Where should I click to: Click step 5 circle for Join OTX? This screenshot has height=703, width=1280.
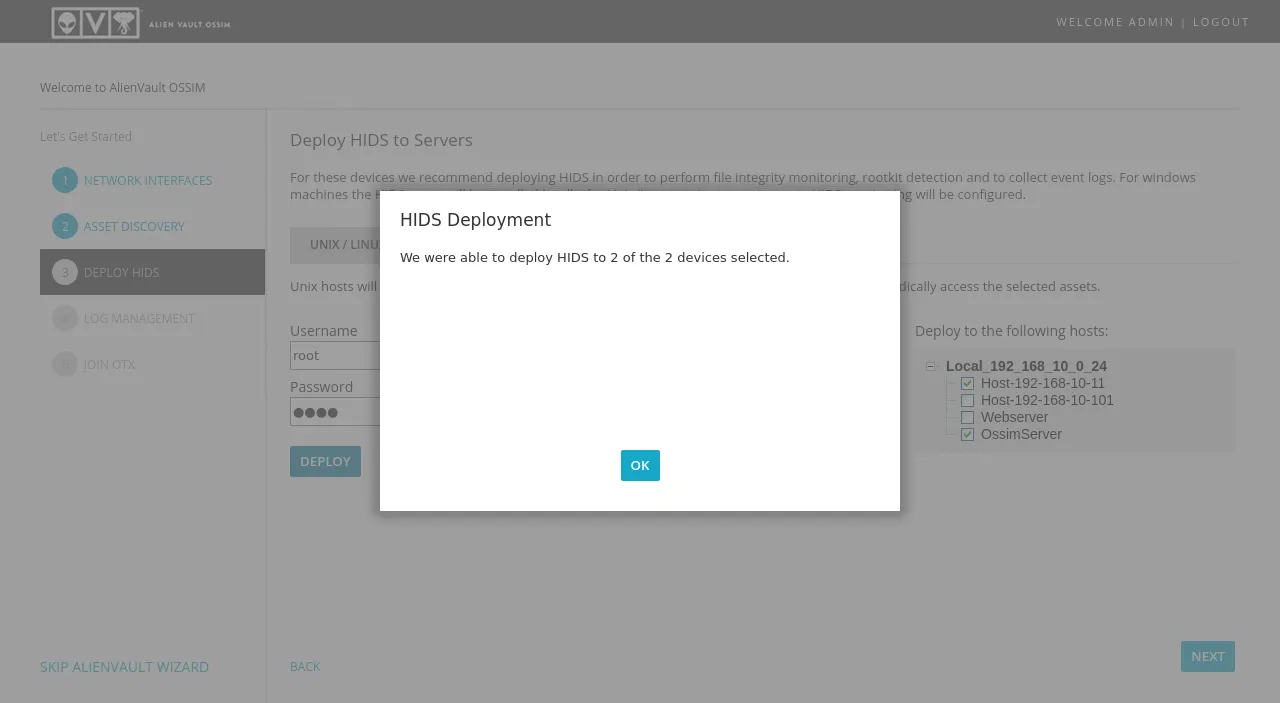(x=65, y=364)
